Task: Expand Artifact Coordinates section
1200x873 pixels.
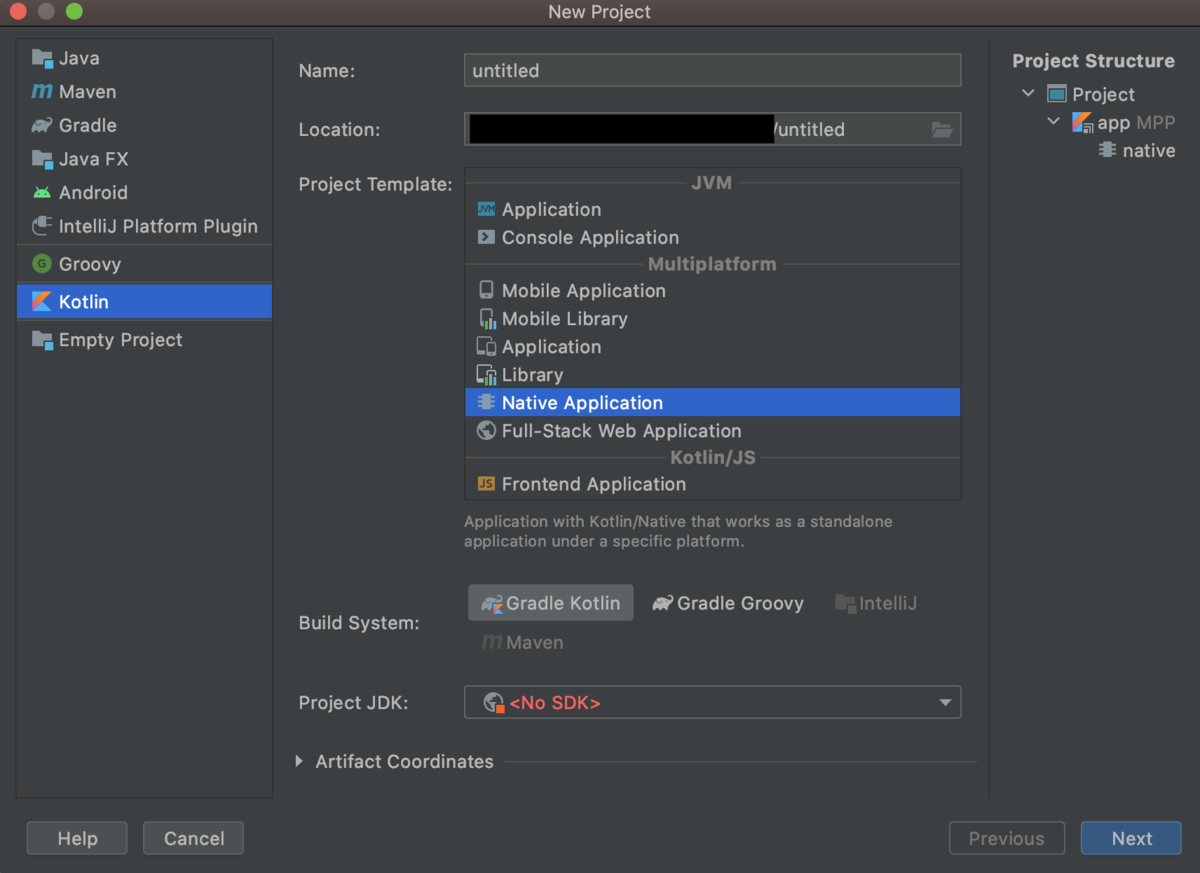Action: point(300,761)
